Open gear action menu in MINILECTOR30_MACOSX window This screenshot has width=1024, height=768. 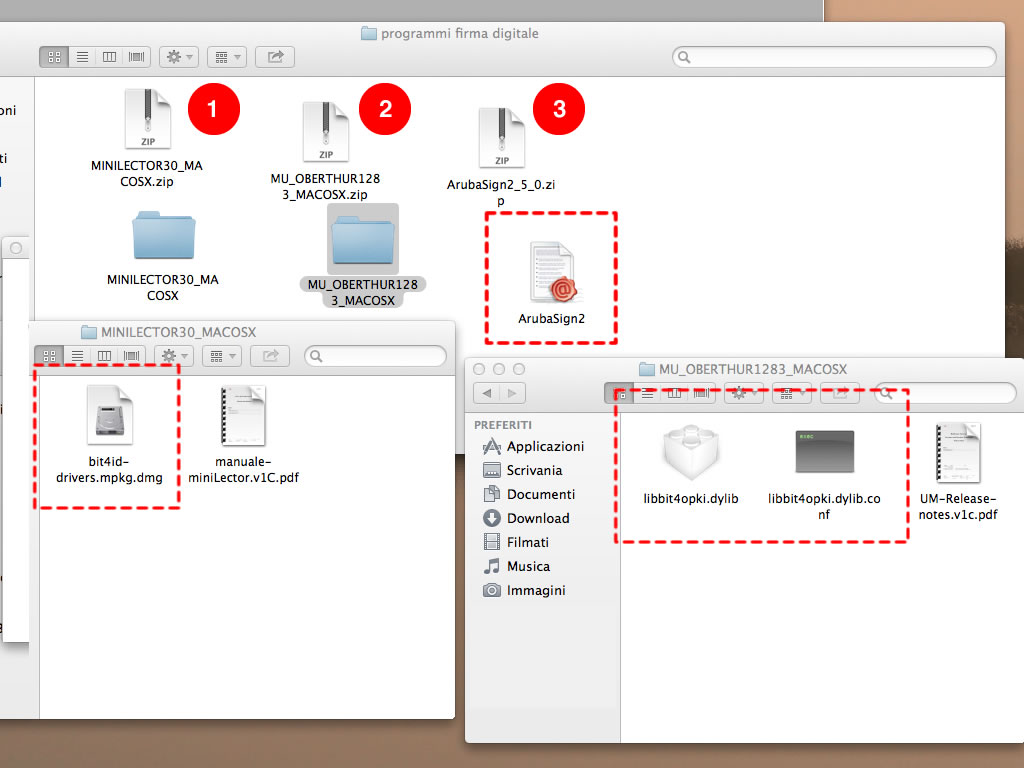click(176, 356)
